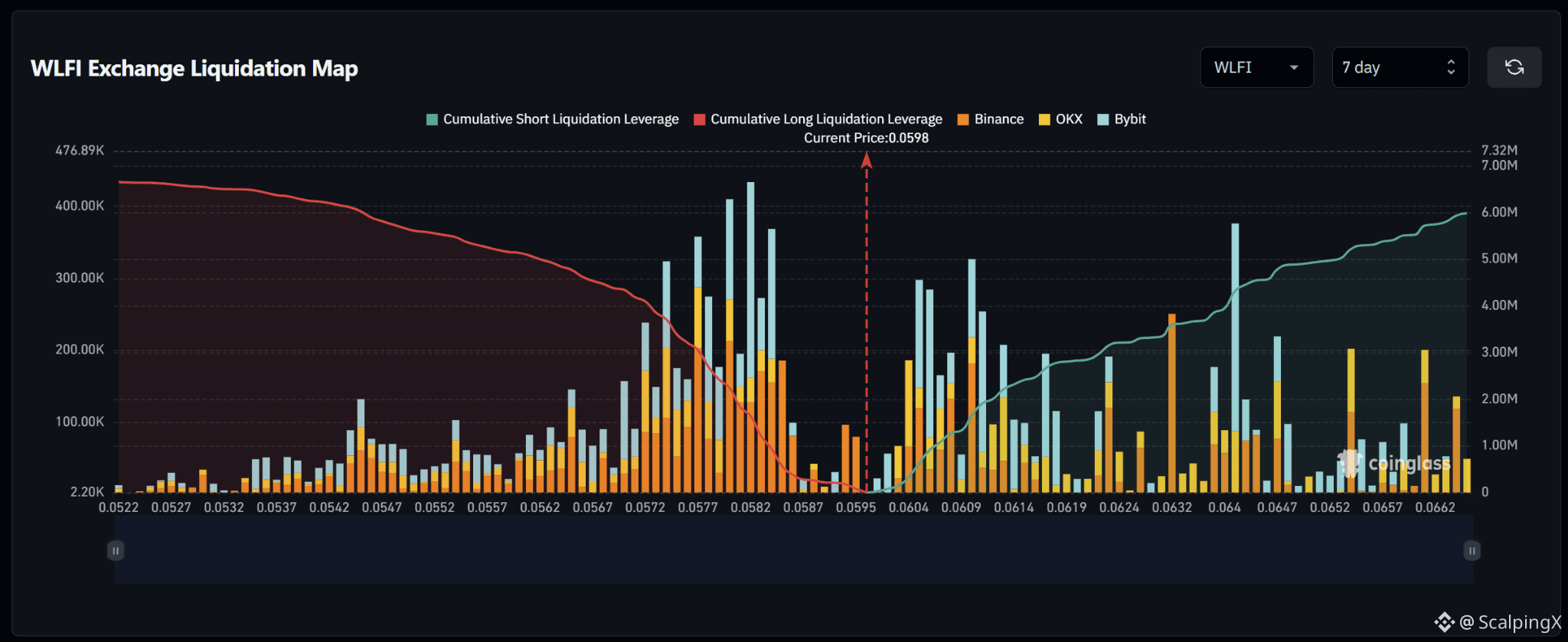
Task: Click the 2.20K left axis value
Action: click(87, 492)
